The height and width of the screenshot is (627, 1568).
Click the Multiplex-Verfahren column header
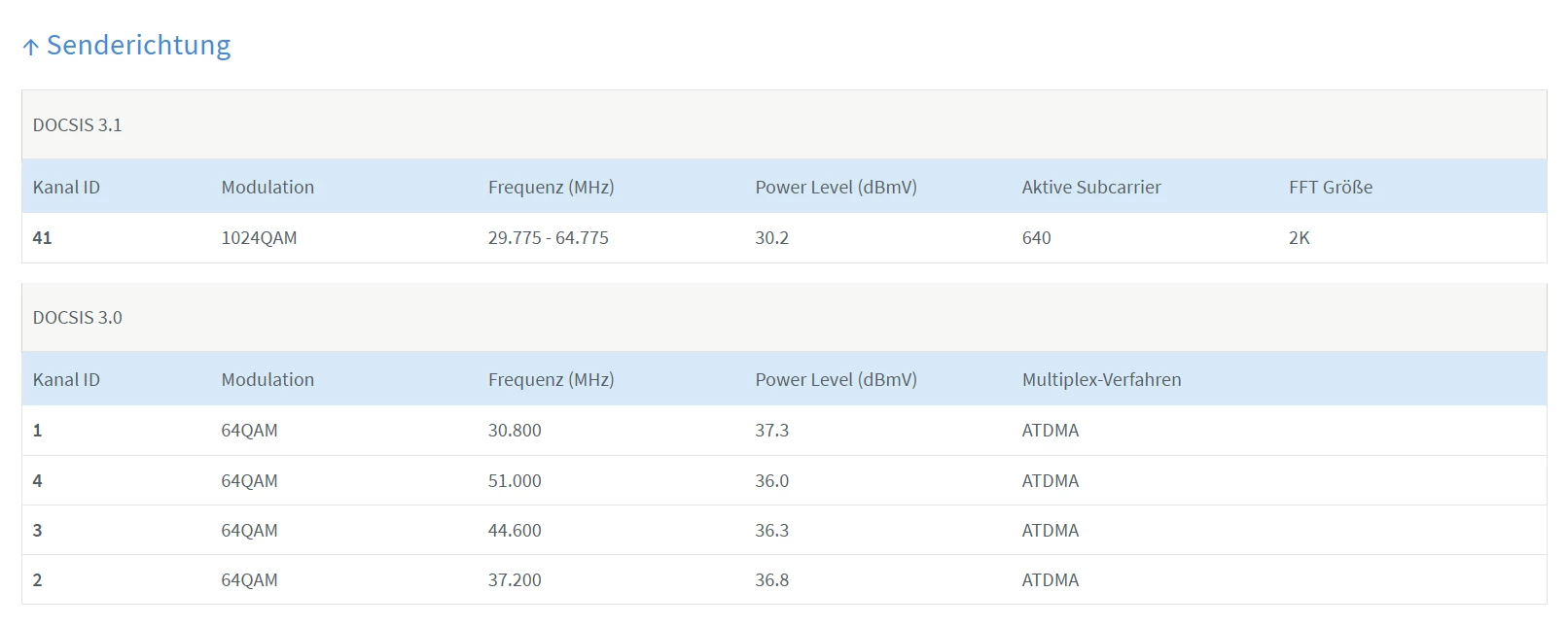click(1101, 380)
